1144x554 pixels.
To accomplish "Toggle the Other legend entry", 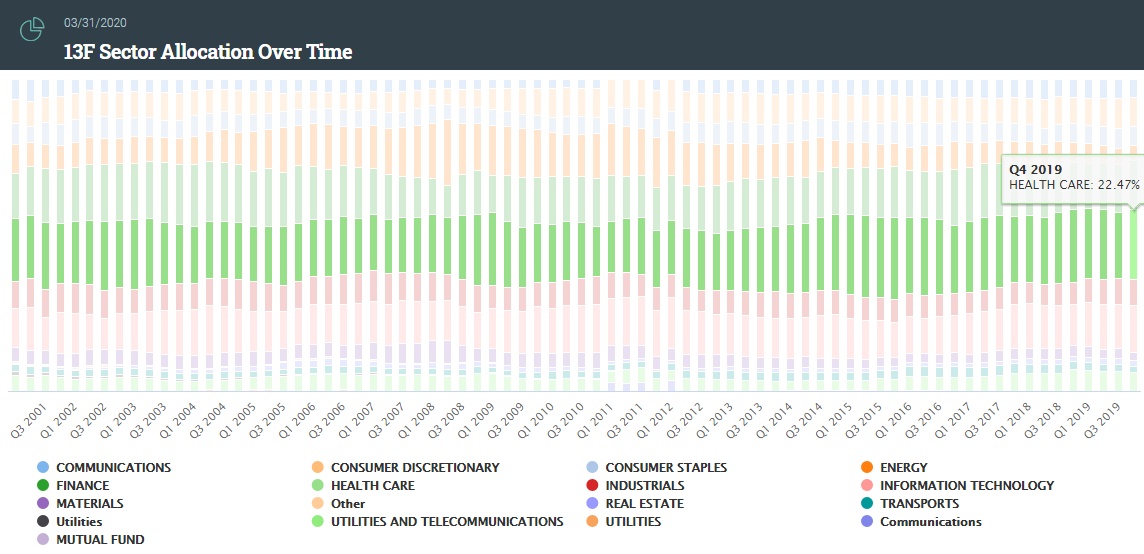I will point(348,504).
